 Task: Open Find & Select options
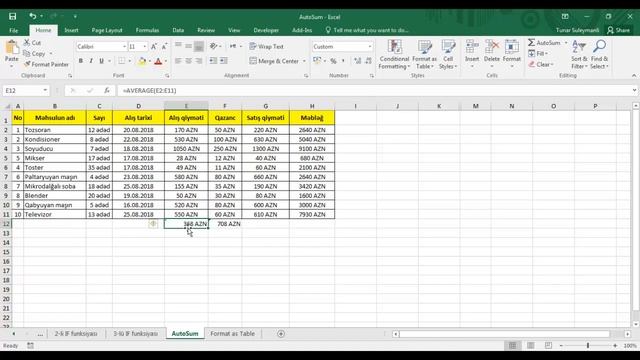point(599,55)
